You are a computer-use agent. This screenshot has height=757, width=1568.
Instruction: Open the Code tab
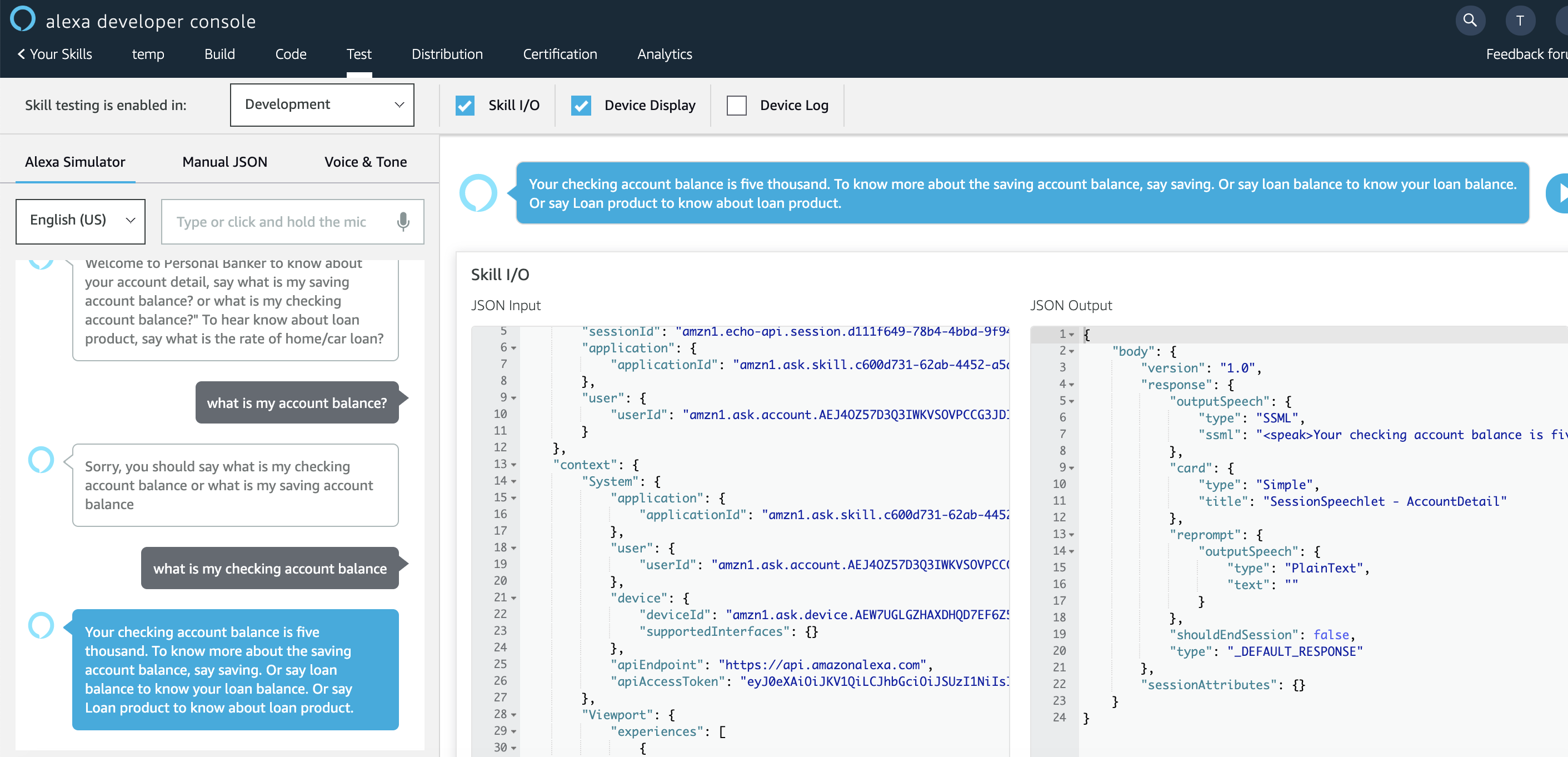point(291,54)
